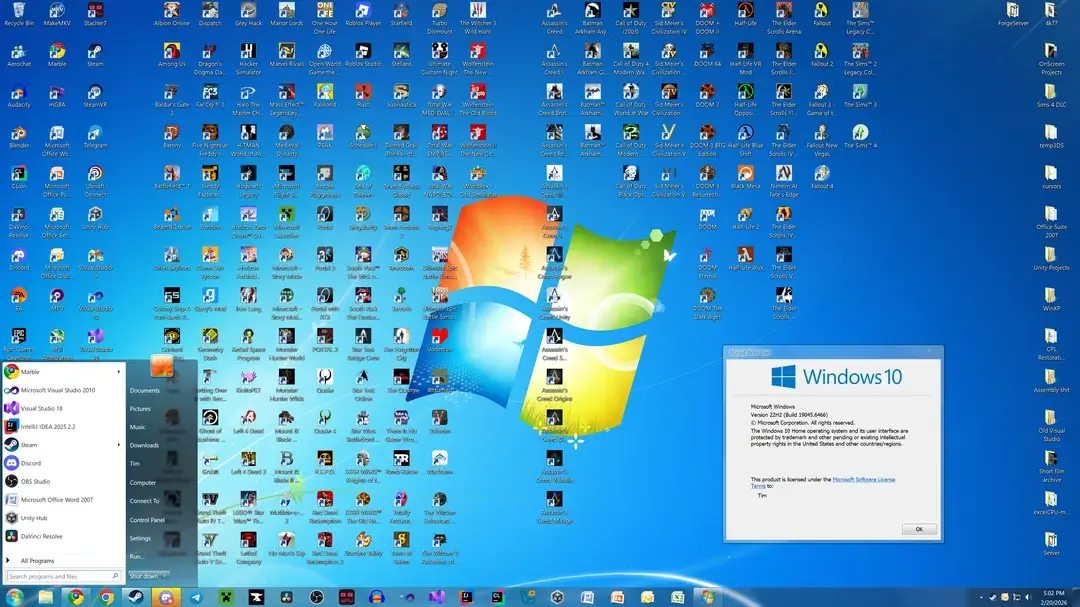Image resolution: width=1080 pixels, height=607 pixels.
Task: Select the Sims 4 DLC folder
Action: 1050,96
